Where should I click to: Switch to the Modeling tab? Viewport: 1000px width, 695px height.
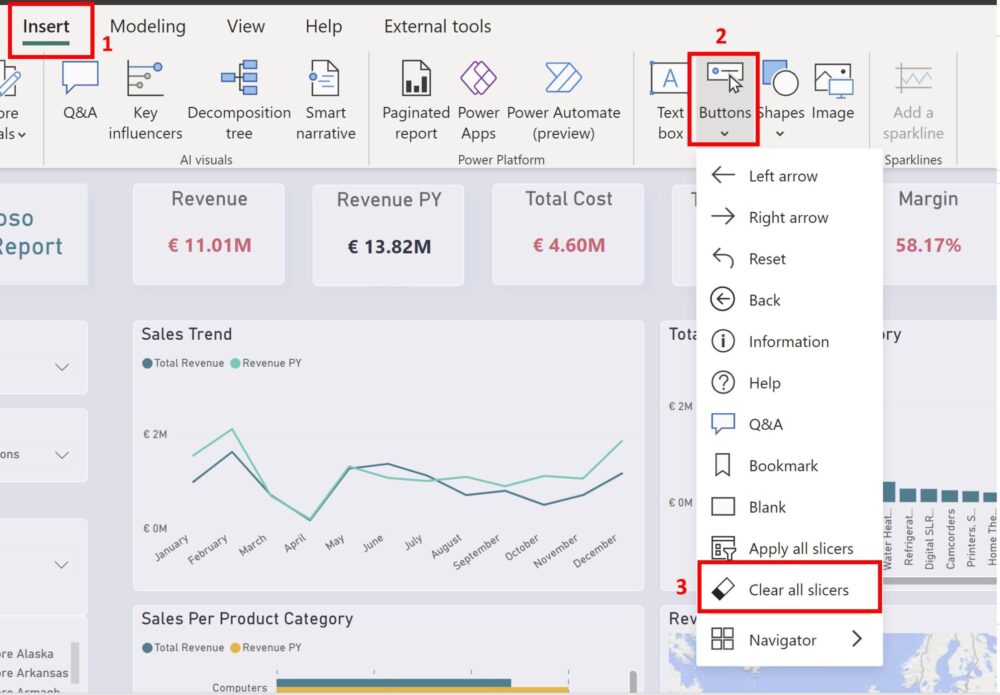tap(148, 26)
